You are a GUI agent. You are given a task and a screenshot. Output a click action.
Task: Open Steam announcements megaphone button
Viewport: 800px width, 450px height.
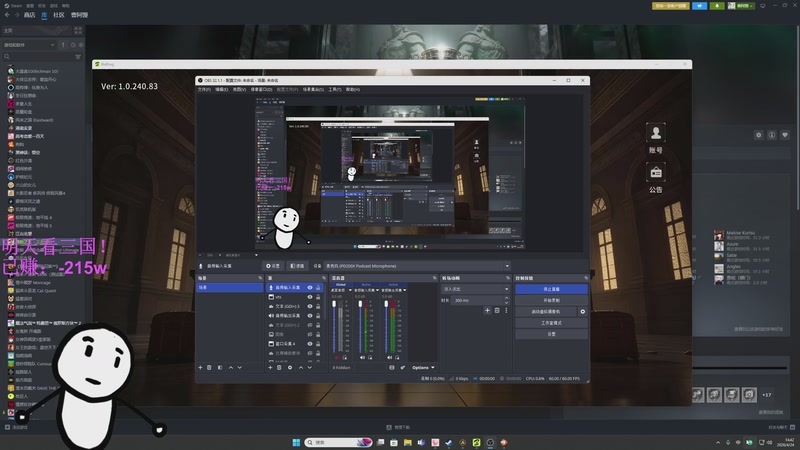[x=699, y=6]
